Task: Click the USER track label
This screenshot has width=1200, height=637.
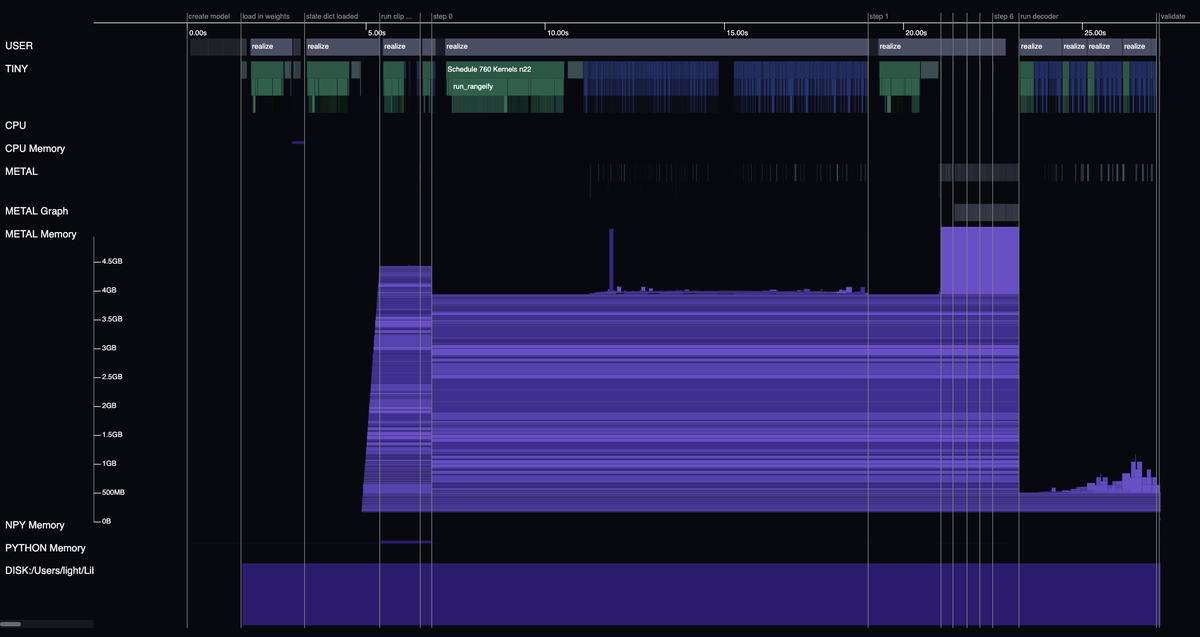Action: point(18,46)
